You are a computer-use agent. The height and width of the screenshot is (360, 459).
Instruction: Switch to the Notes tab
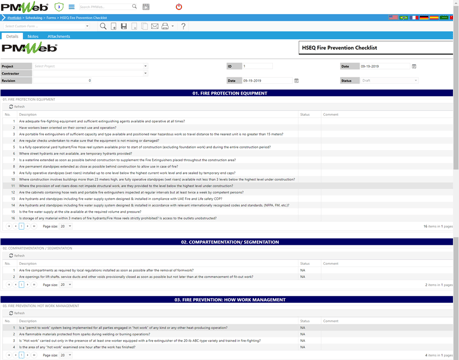tap(33, 36)
